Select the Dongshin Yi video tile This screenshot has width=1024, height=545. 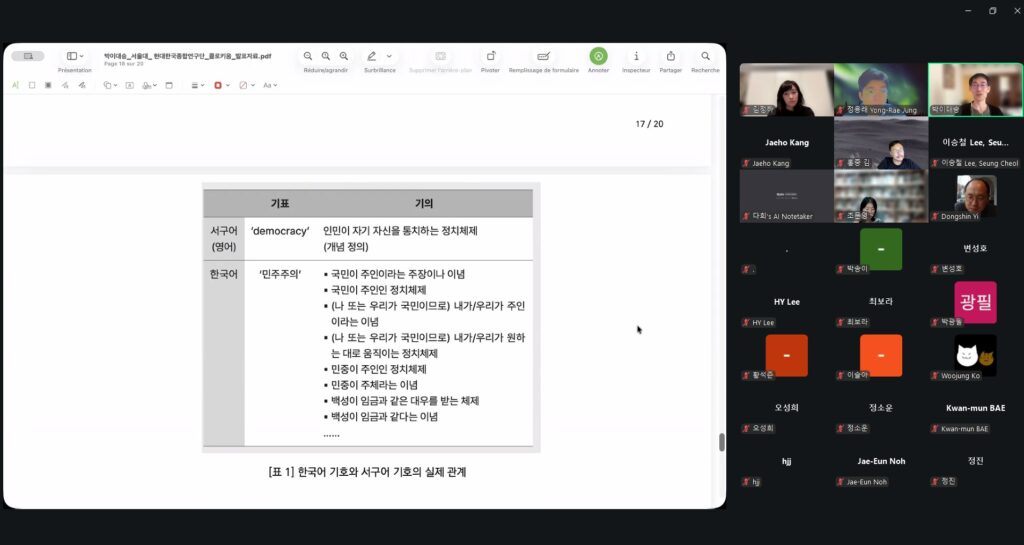[x=976, y=196]
